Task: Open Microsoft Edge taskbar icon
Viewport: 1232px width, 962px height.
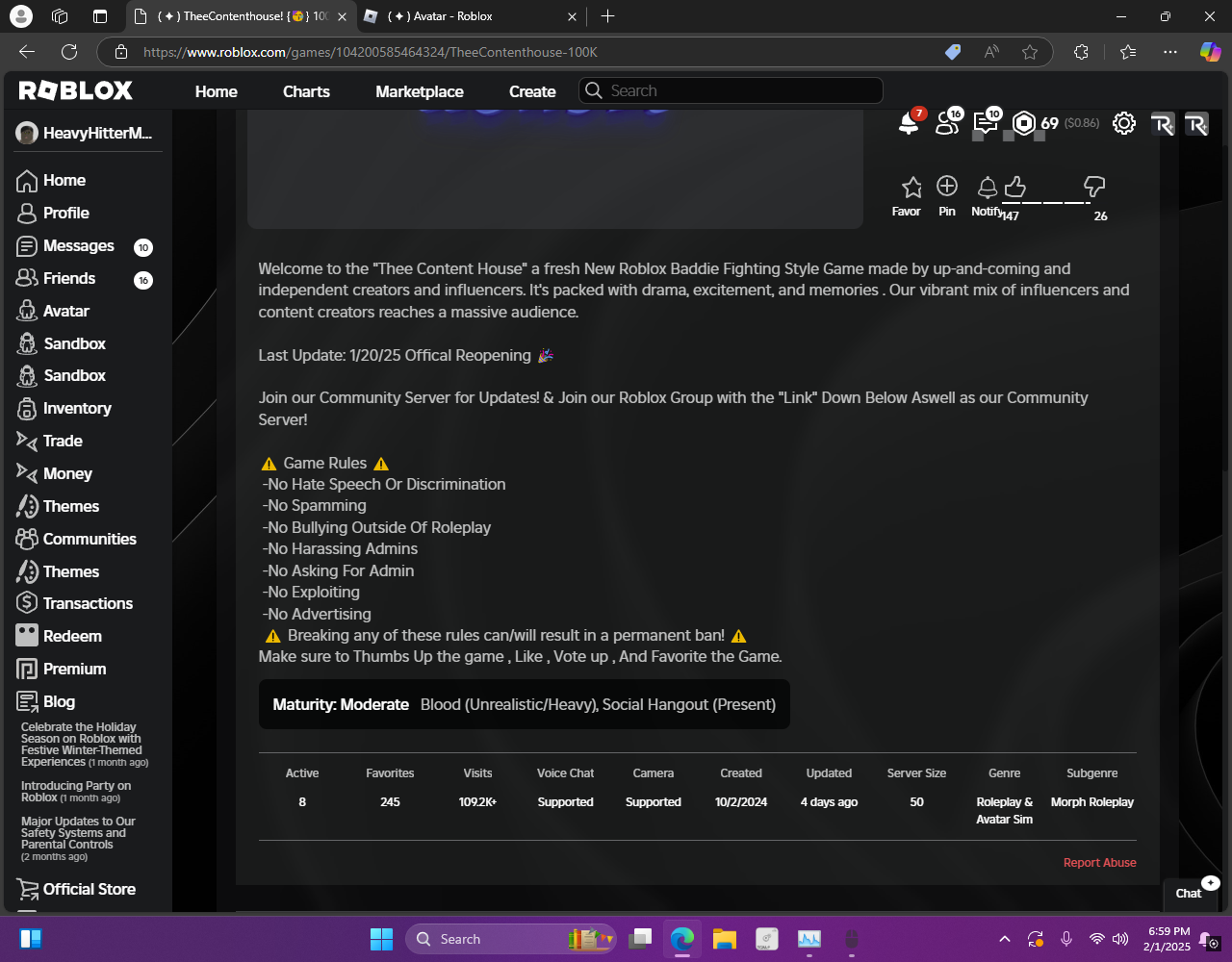Action: tap(682, 939)
